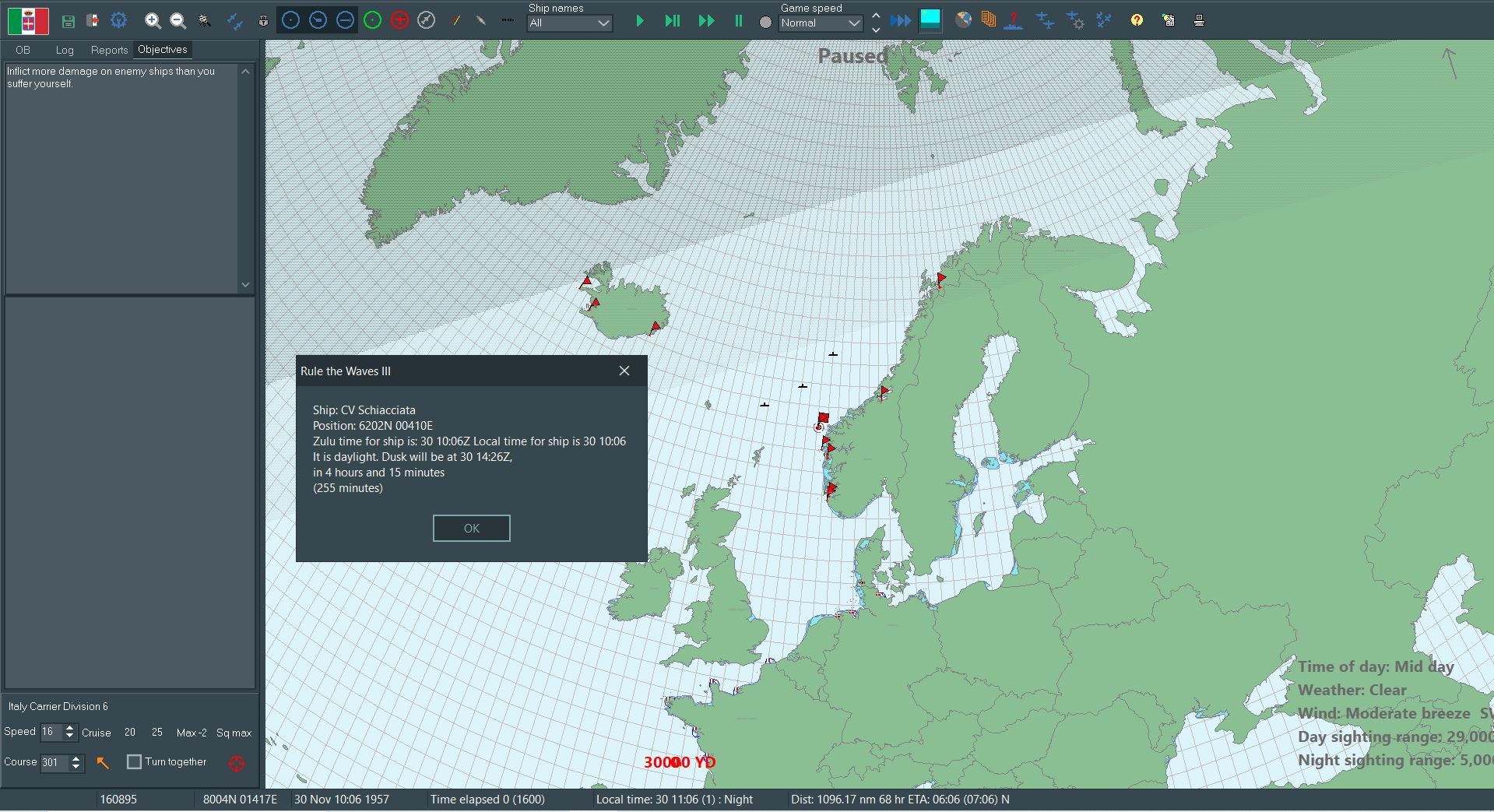Click the ship magnifier zoom icon
Image resolution: width=1494 pixels, height=812 pixels.
click(204, 21)
